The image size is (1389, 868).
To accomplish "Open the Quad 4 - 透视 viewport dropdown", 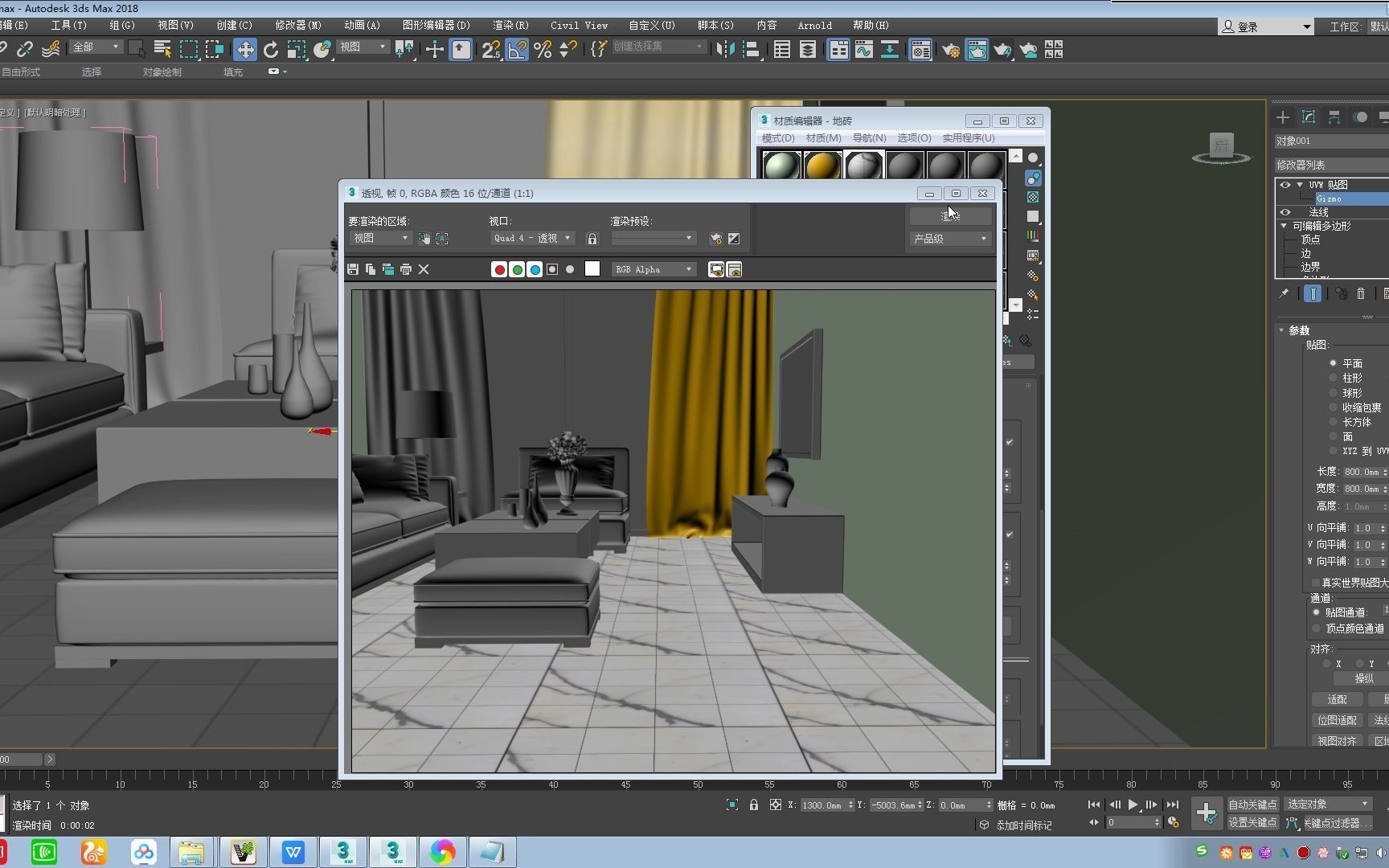I will pyautogui.click(x=532, y=238).
